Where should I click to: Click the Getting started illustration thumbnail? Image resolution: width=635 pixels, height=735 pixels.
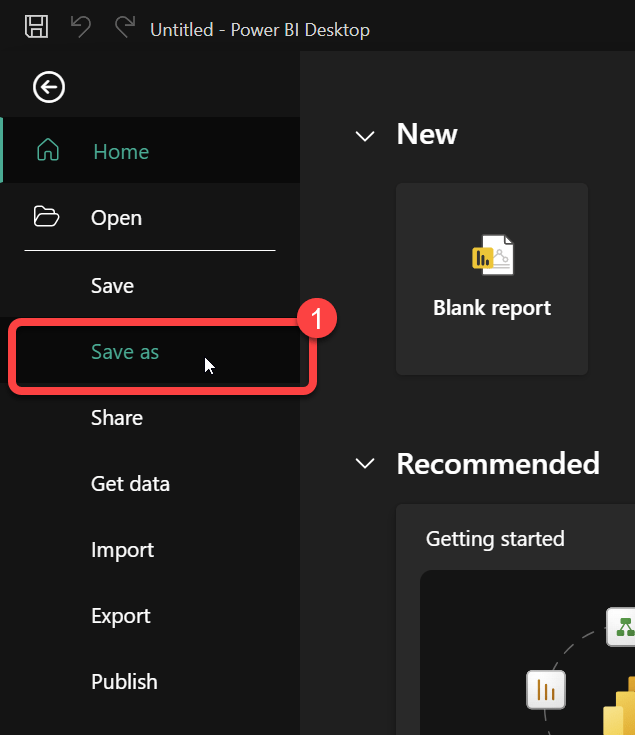coord(528,652)
